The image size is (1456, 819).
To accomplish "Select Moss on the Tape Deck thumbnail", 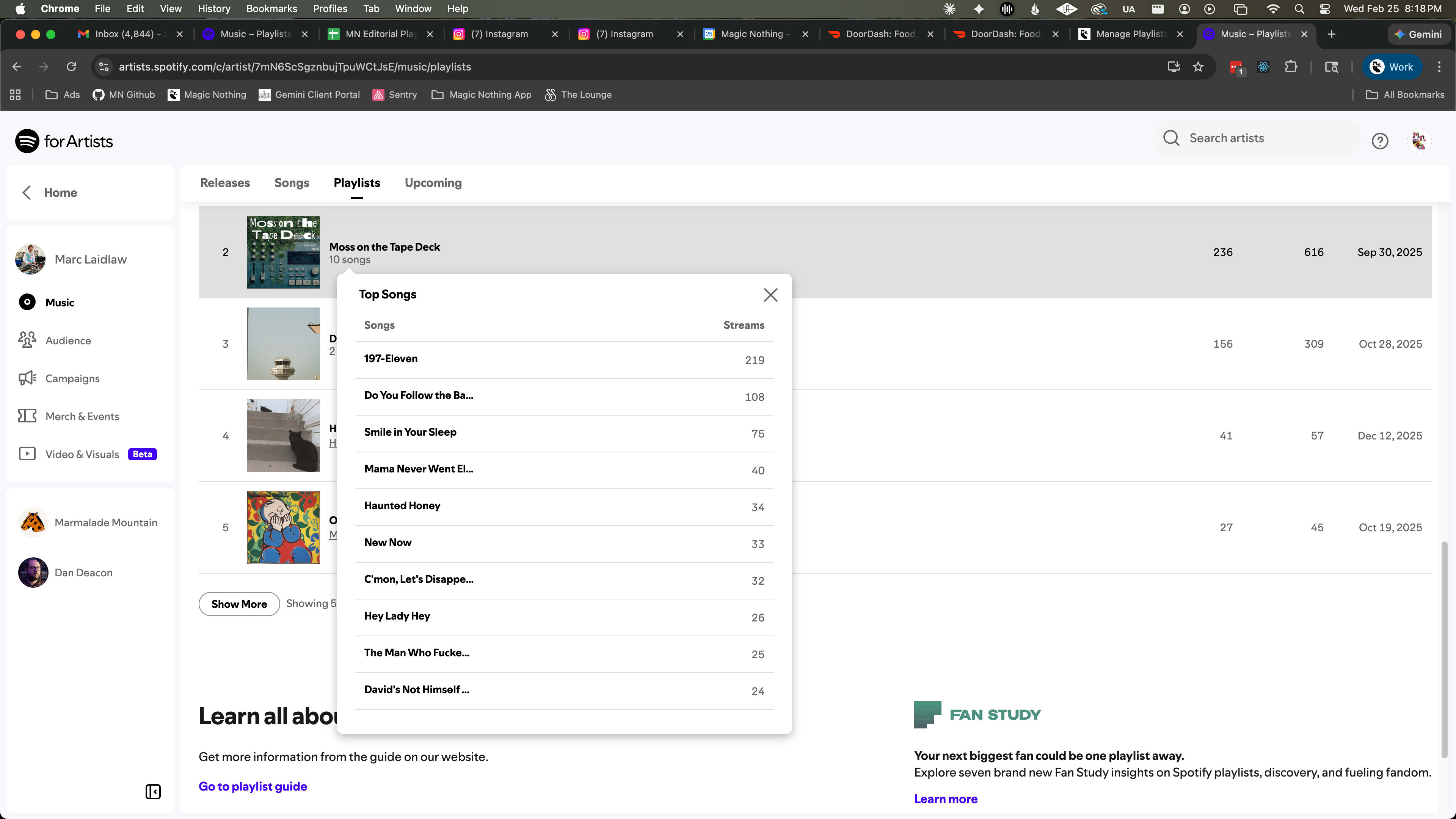I will [283, 252].
